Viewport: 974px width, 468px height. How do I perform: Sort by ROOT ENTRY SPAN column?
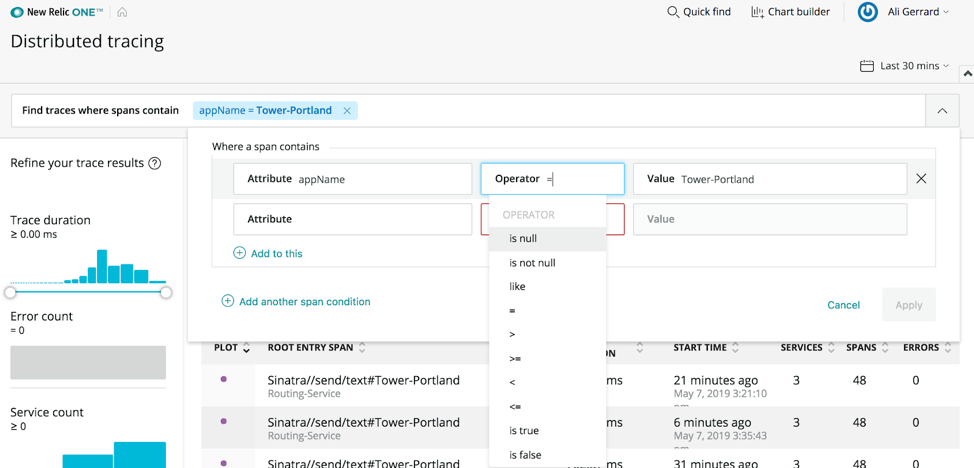[317, 347]
